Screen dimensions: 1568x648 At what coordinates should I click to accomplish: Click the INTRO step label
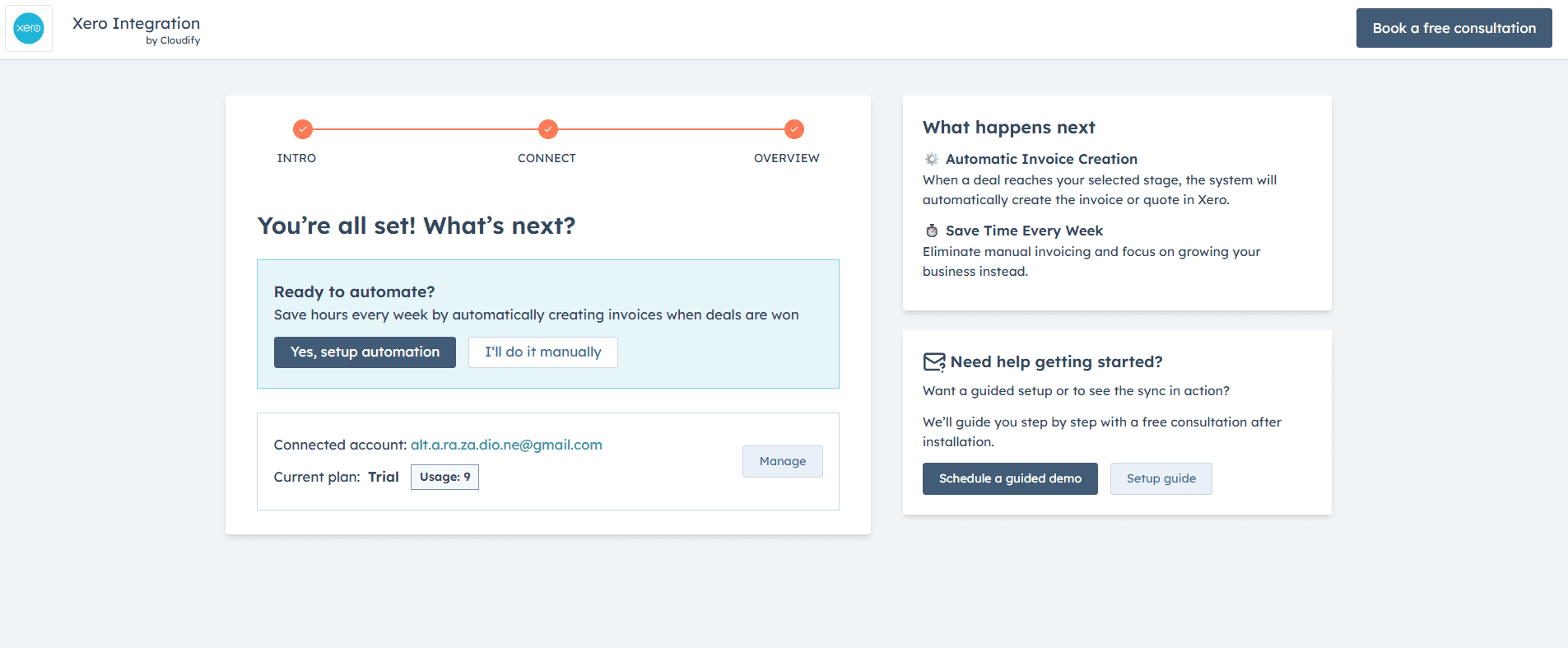tap(296, 158)
